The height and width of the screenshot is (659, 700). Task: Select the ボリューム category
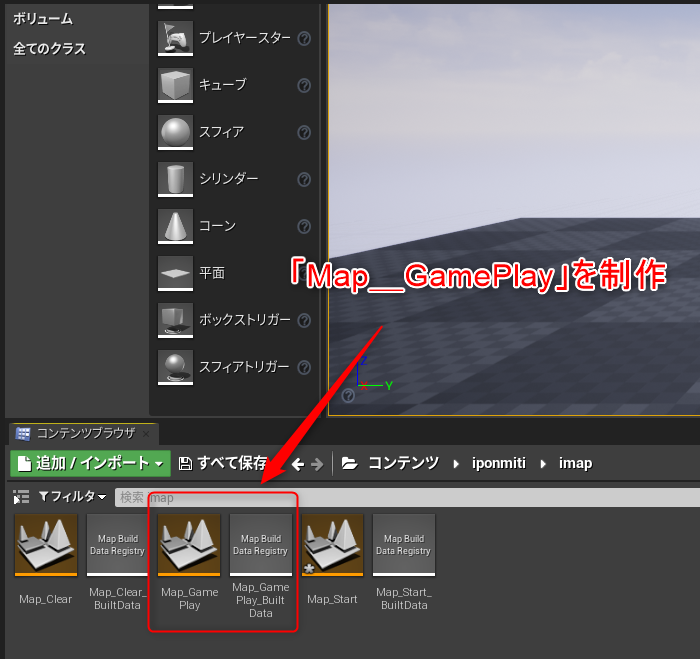[x=42, y=19]
